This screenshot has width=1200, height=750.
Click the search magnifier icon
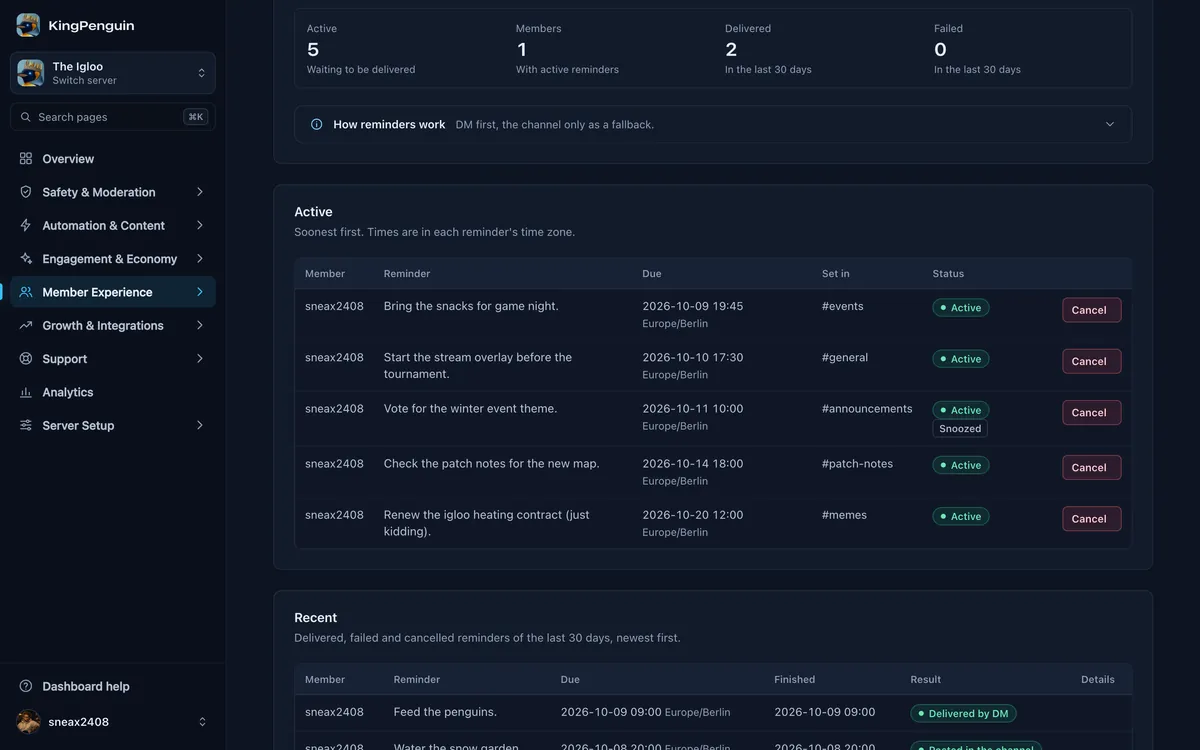26,117
